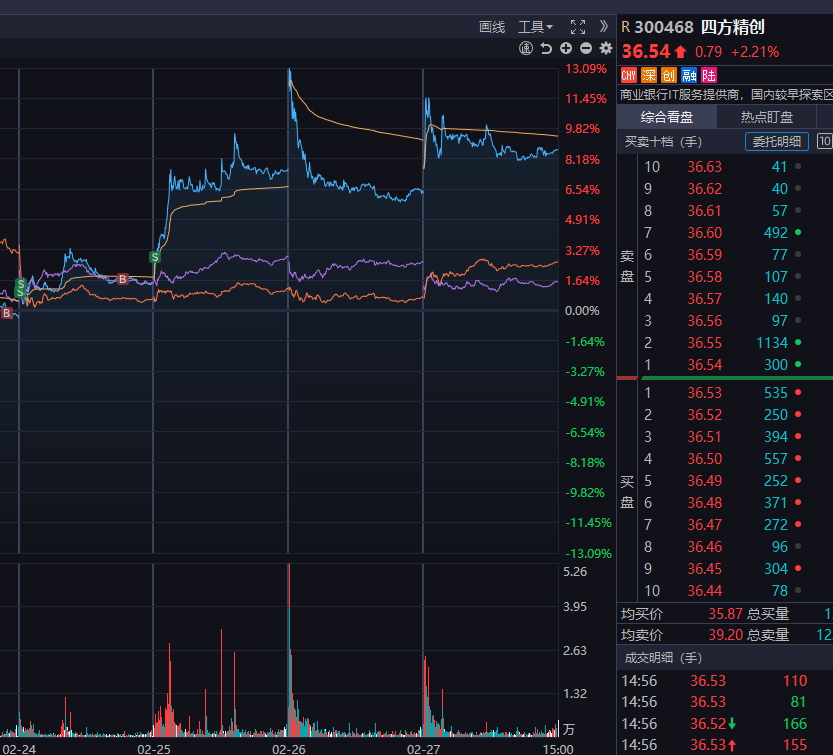Open chart settings gear icon
833x755 pixels.
[606, 48]
